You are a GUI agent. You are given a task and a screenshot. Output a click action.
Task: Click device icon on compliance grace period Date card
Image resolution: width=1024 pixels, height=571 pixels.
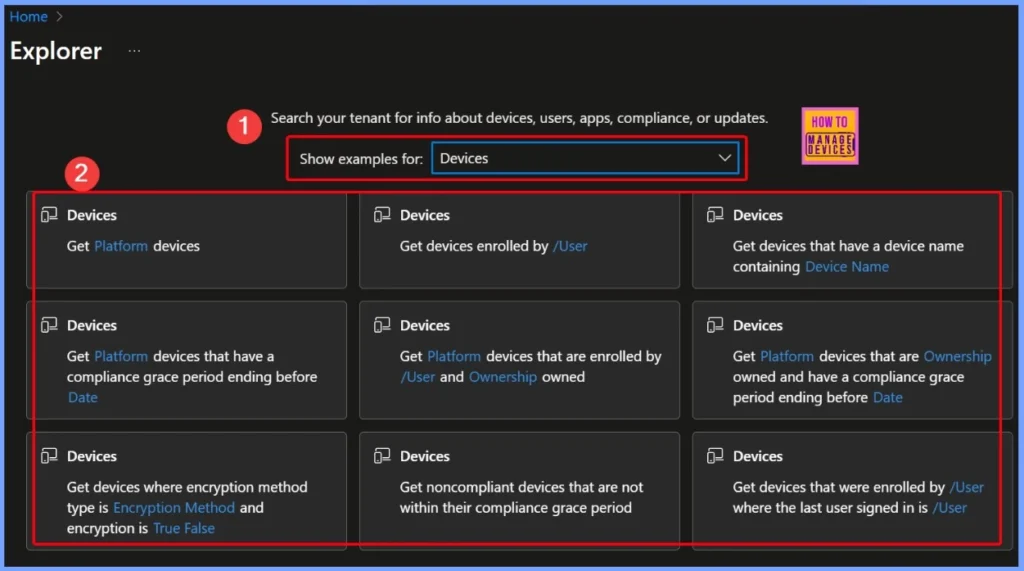pos(49,325)
